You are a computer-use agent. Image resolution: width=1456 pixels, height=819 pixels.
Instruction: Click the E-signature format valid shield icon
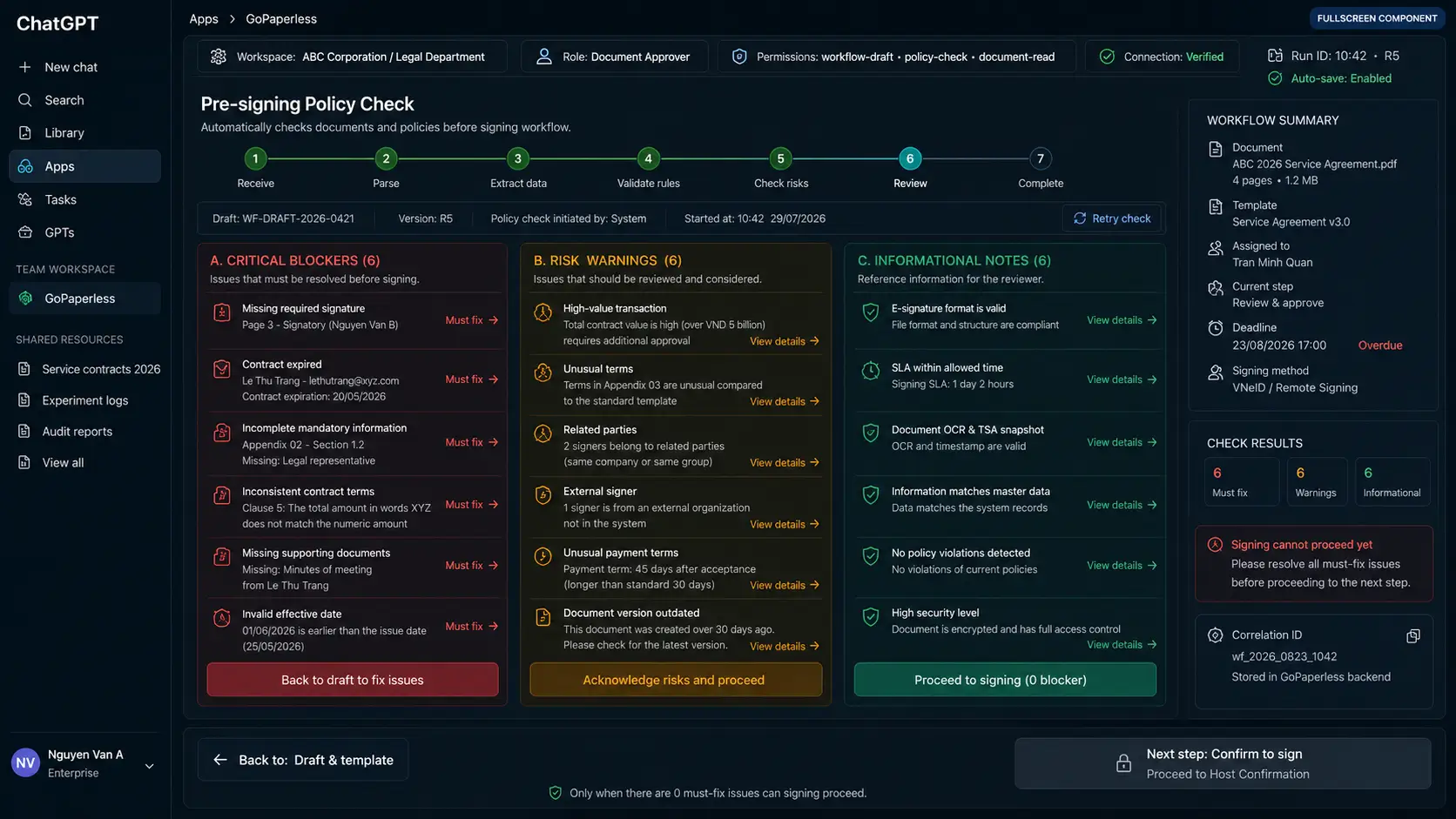[870, 312]
